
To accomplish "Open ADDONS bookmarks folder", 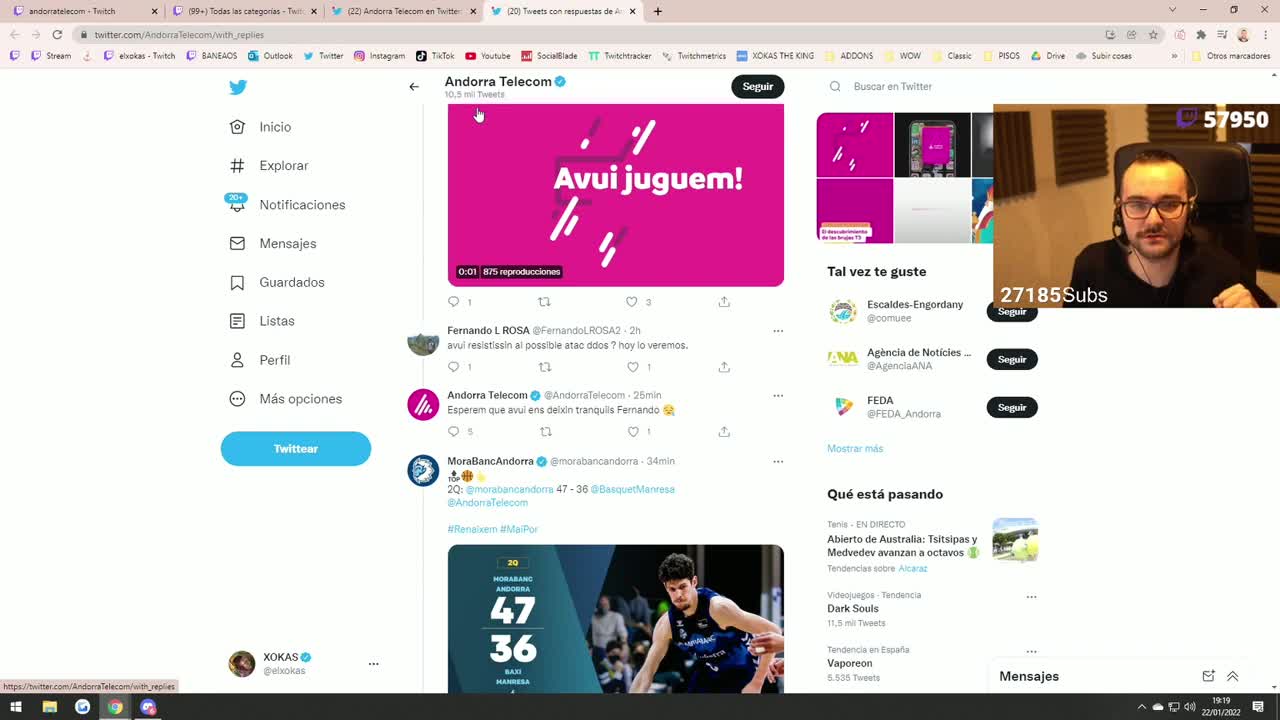I will [x=848, y=56].
